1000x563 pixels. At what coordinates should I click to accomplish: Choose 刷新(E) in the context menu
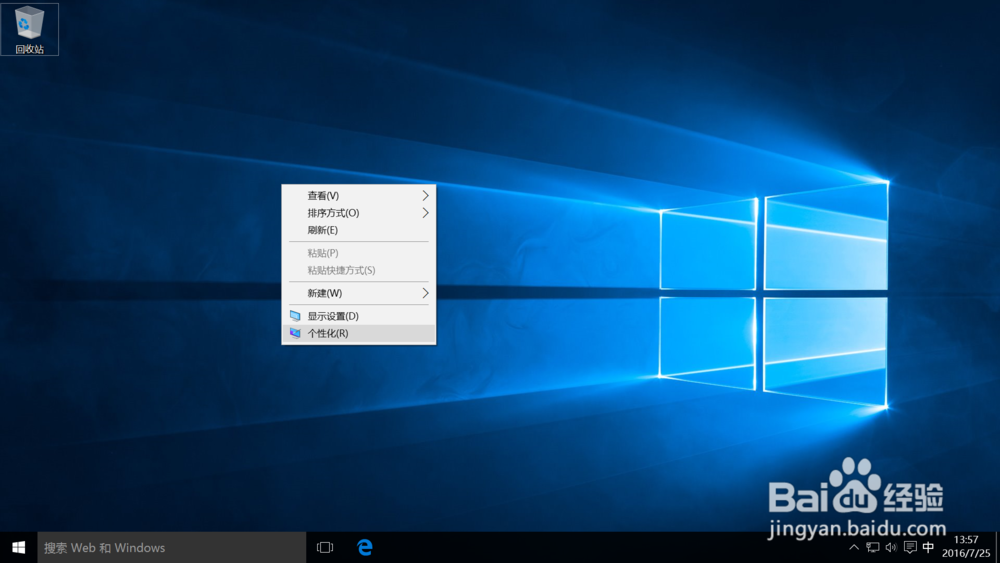coord(359,230)
